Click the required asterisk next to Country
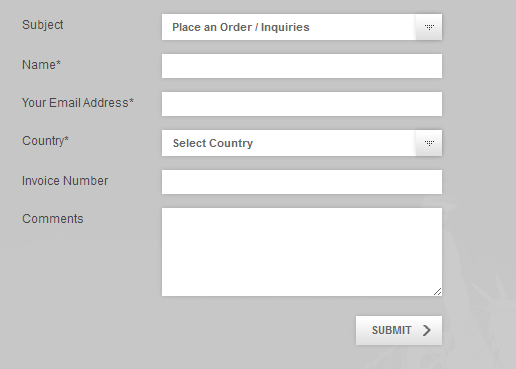This screenshot has height=369, width=516. click(x=66, y=138)
